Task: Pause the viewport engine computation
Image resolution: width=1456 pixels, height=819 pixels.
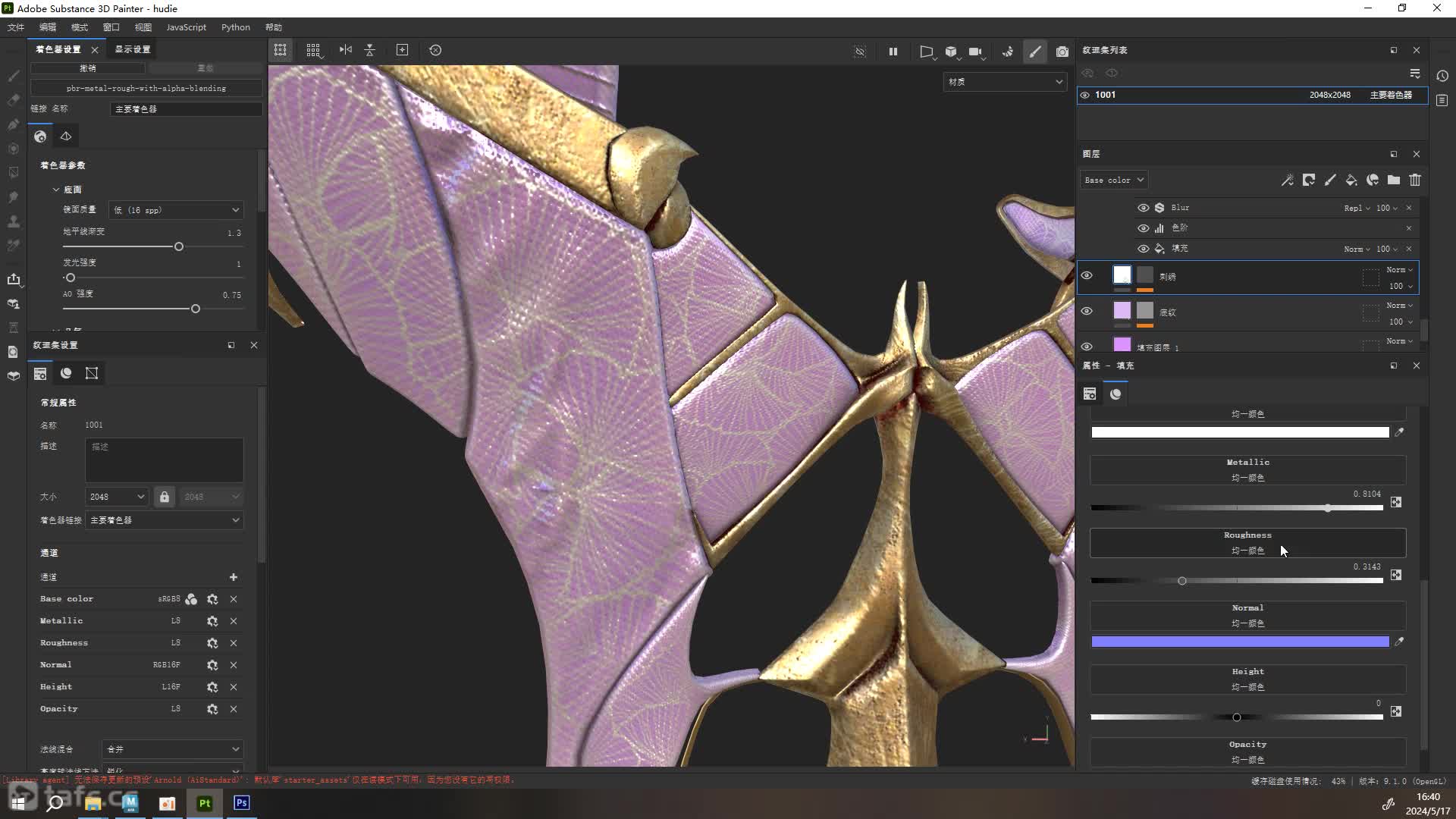Action: pos(893,52)
